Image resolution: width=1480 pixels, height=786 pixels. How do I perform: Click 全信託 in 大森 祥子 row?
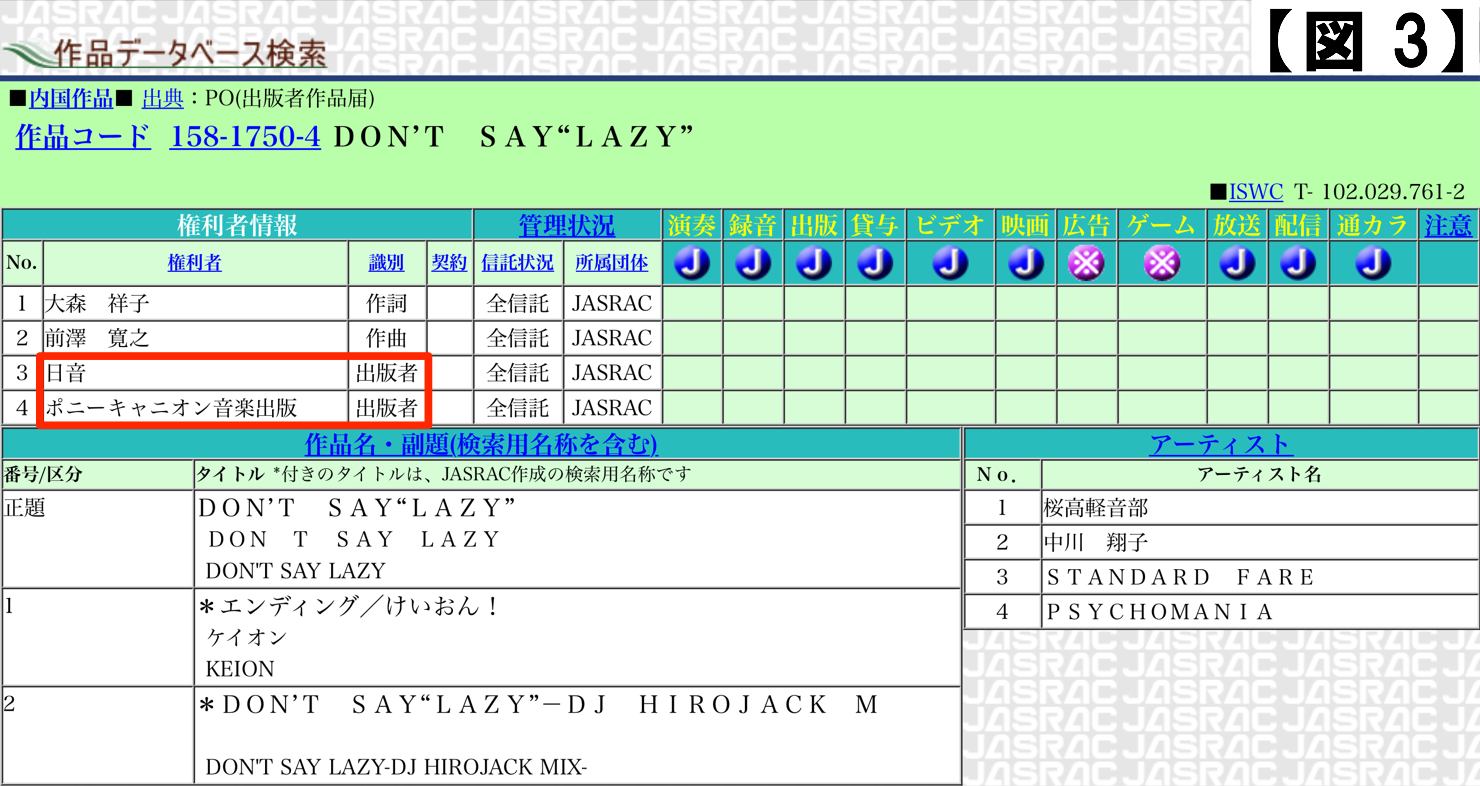517,303
